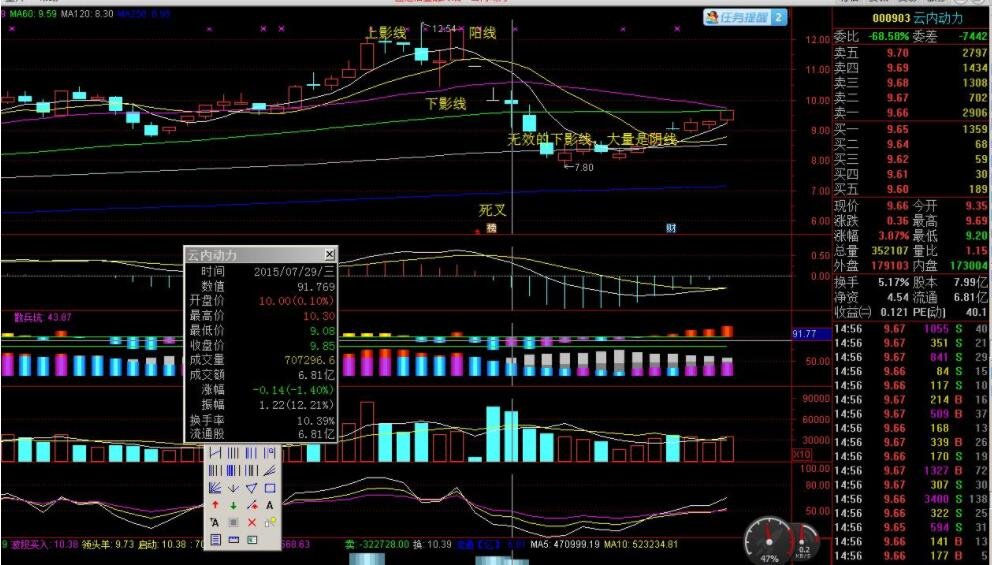This screenshot has width=992, height=565.
Task: Delete drawings with the red X tool
Action: 252,523
